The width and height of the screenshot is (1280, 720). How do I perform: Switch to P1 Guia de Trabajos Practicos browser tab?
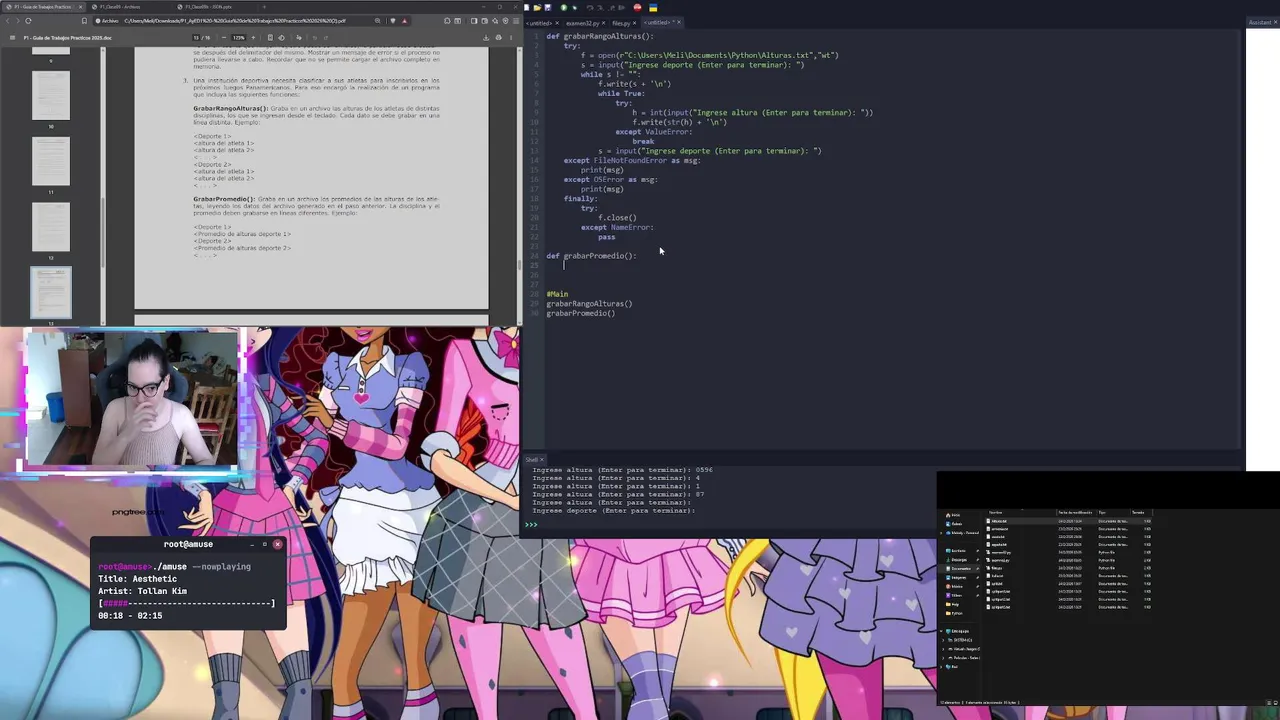(x=45, y=7)
